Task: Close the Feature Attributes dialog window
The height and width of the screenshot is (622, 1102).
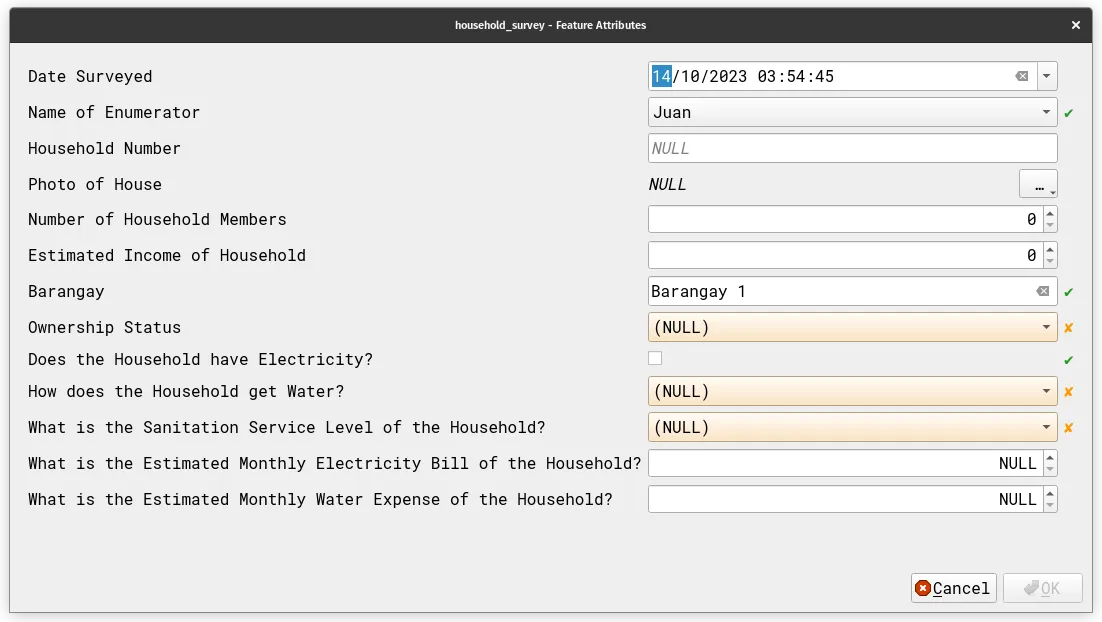Action: pos(1076,25)
